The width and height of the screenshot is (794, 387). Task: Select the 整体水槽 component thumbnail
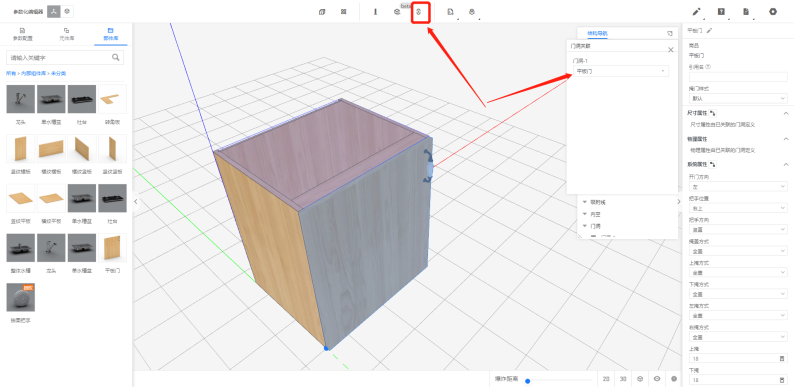point(21,248)
